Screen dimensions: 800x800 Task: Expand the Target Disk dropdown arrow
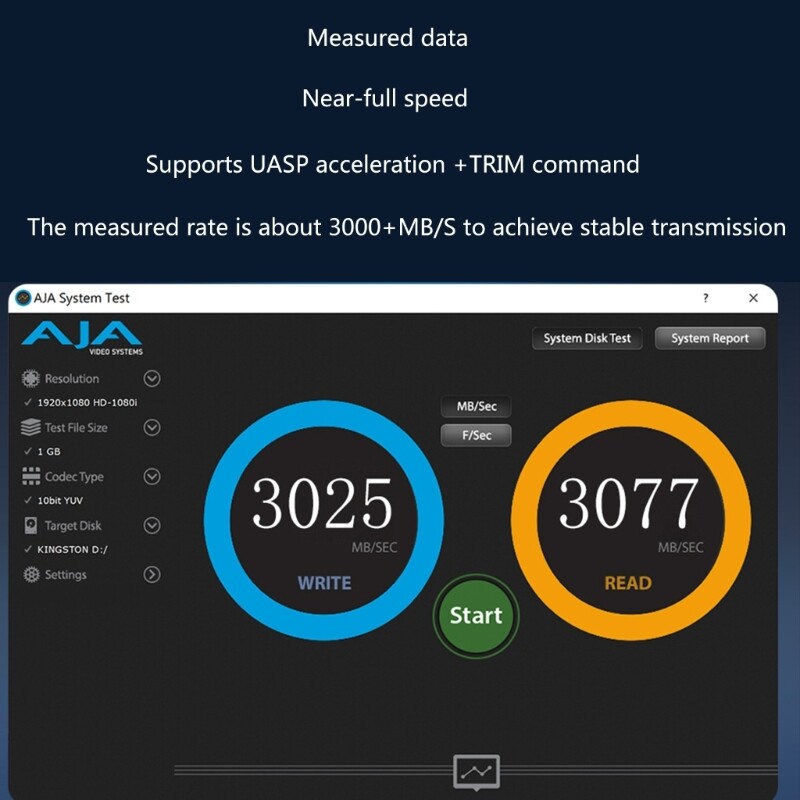[152, 526]
